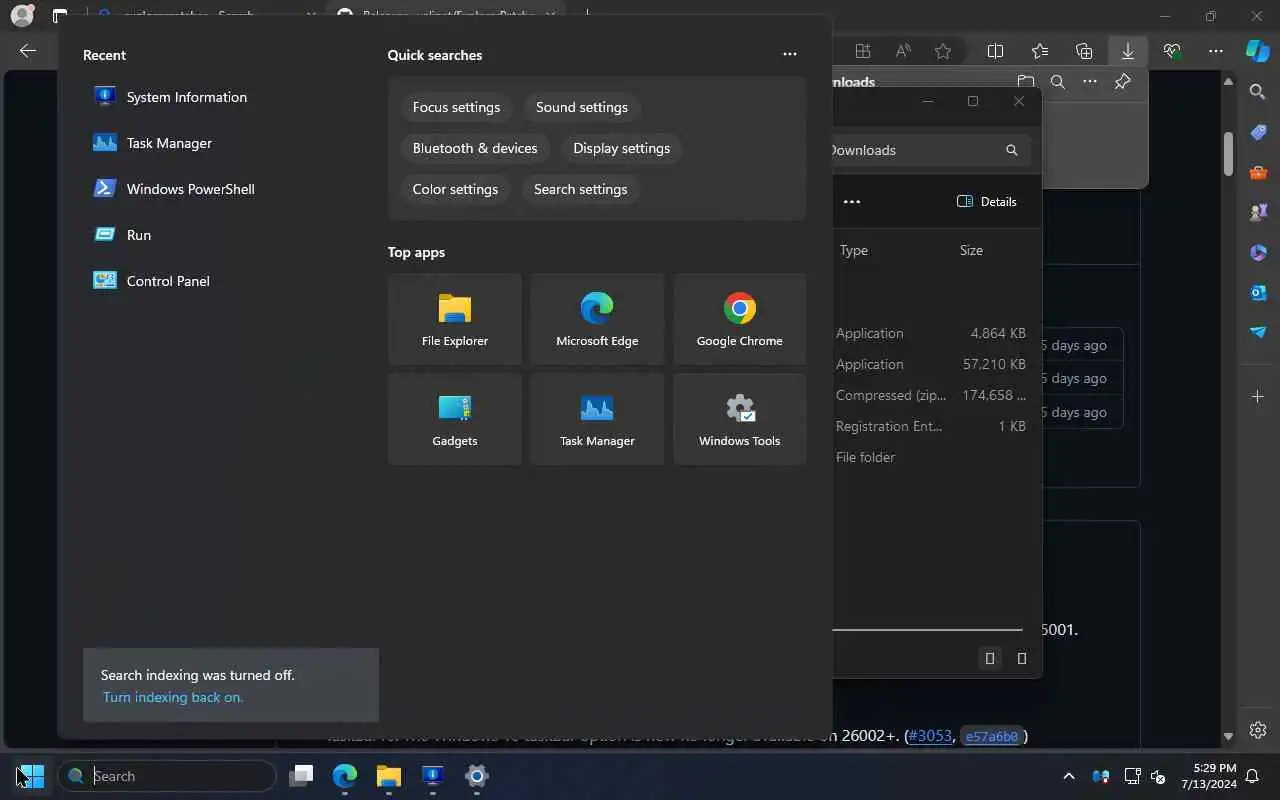Open Control Panel from Recent
Screen dimensions: 1280x800
[x=151, y=281]
